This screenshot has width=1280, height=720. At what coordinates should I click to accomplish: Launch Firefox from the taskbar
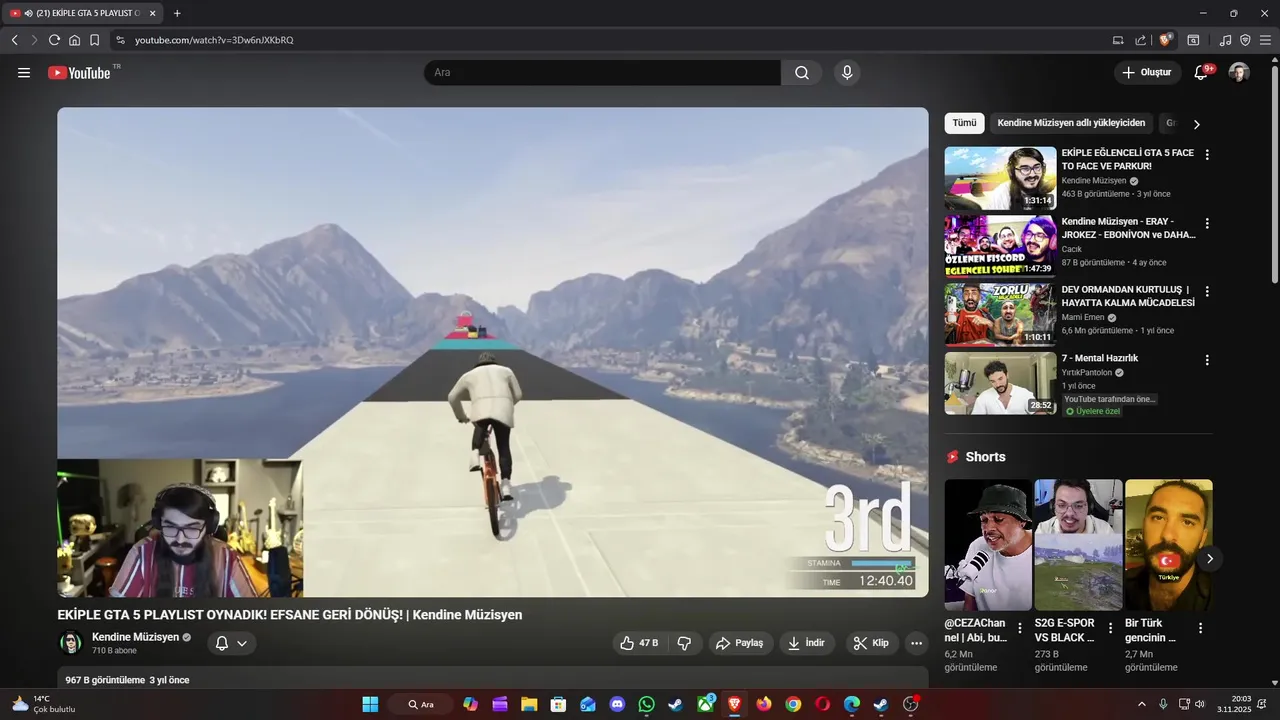coord(764,704)
